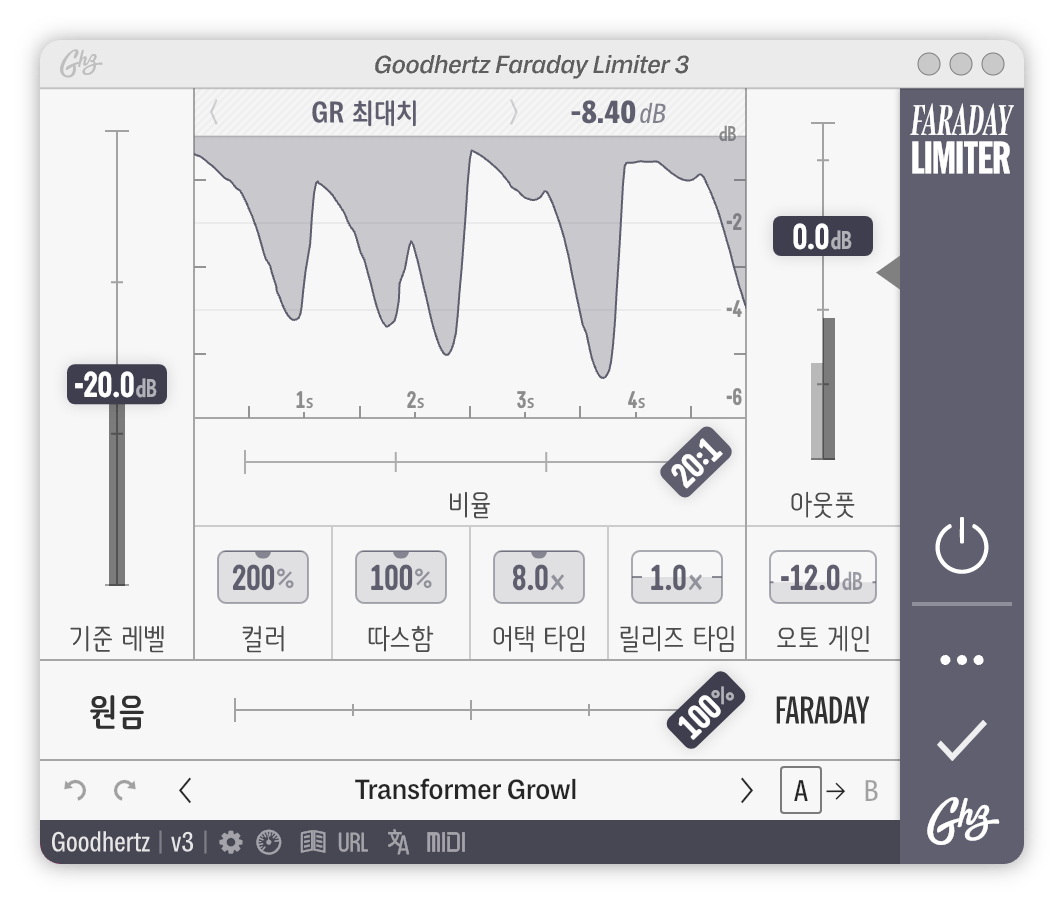Image resolution: width=1064 pixels, height=904 pixels.
Task: Open the three-dots more options menu
Action: tap(962, 660)
